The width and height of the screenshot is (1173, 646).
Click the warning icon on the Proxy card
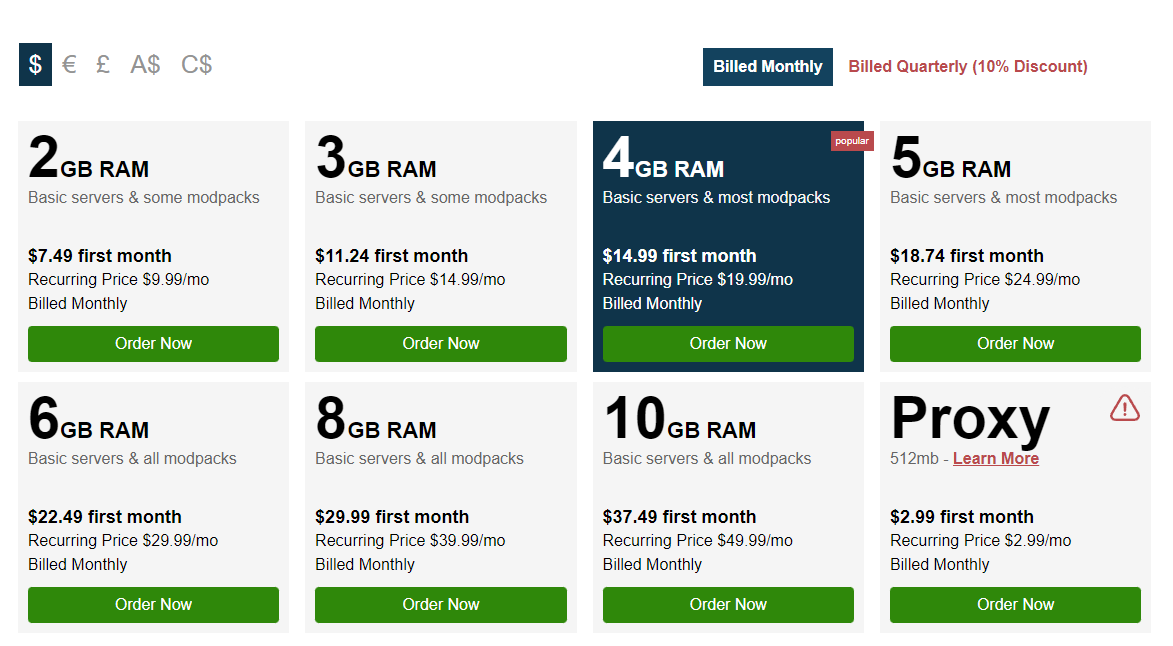(1124, 408)
